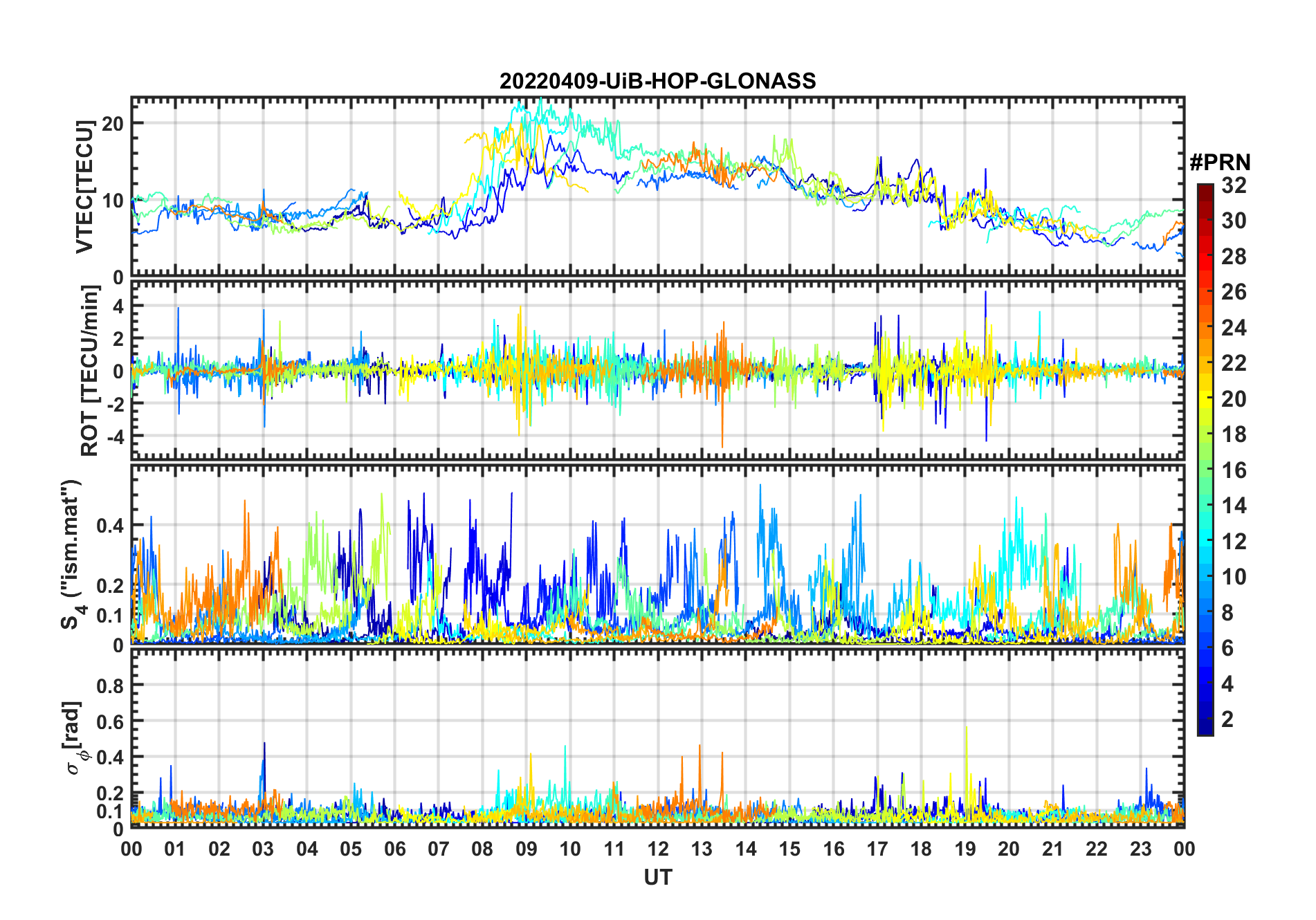Select the ROT [TECU/min] y-axis label

point(90,371)
